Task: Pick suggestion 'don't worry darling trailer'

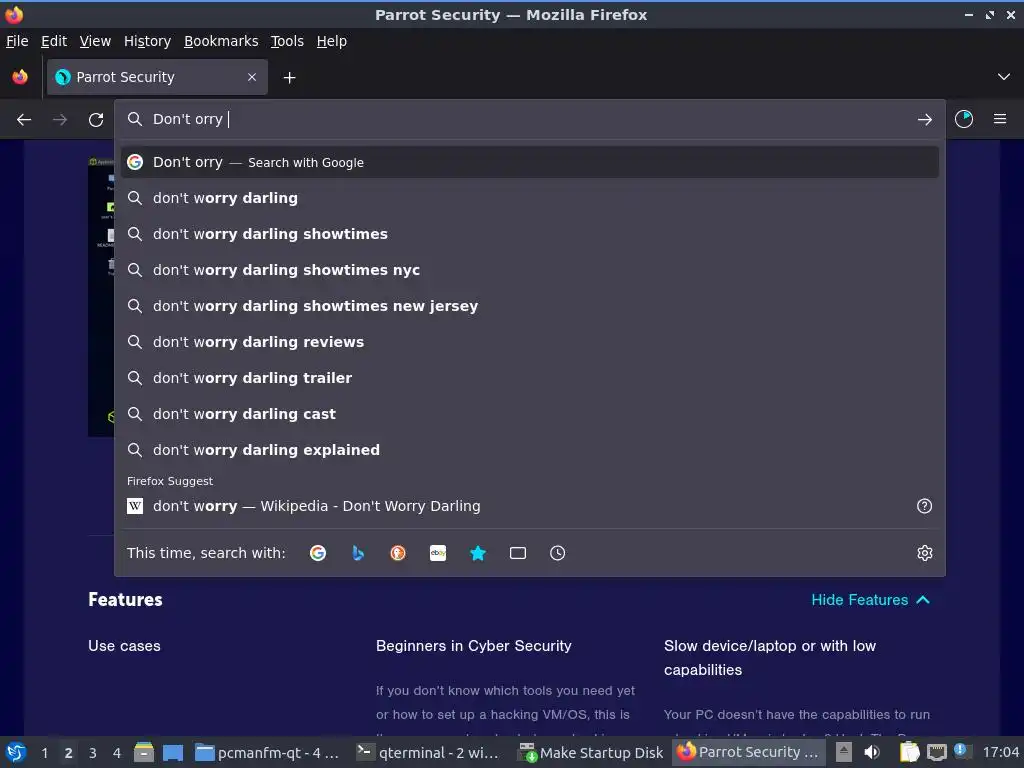Action: tap(530, 377)
